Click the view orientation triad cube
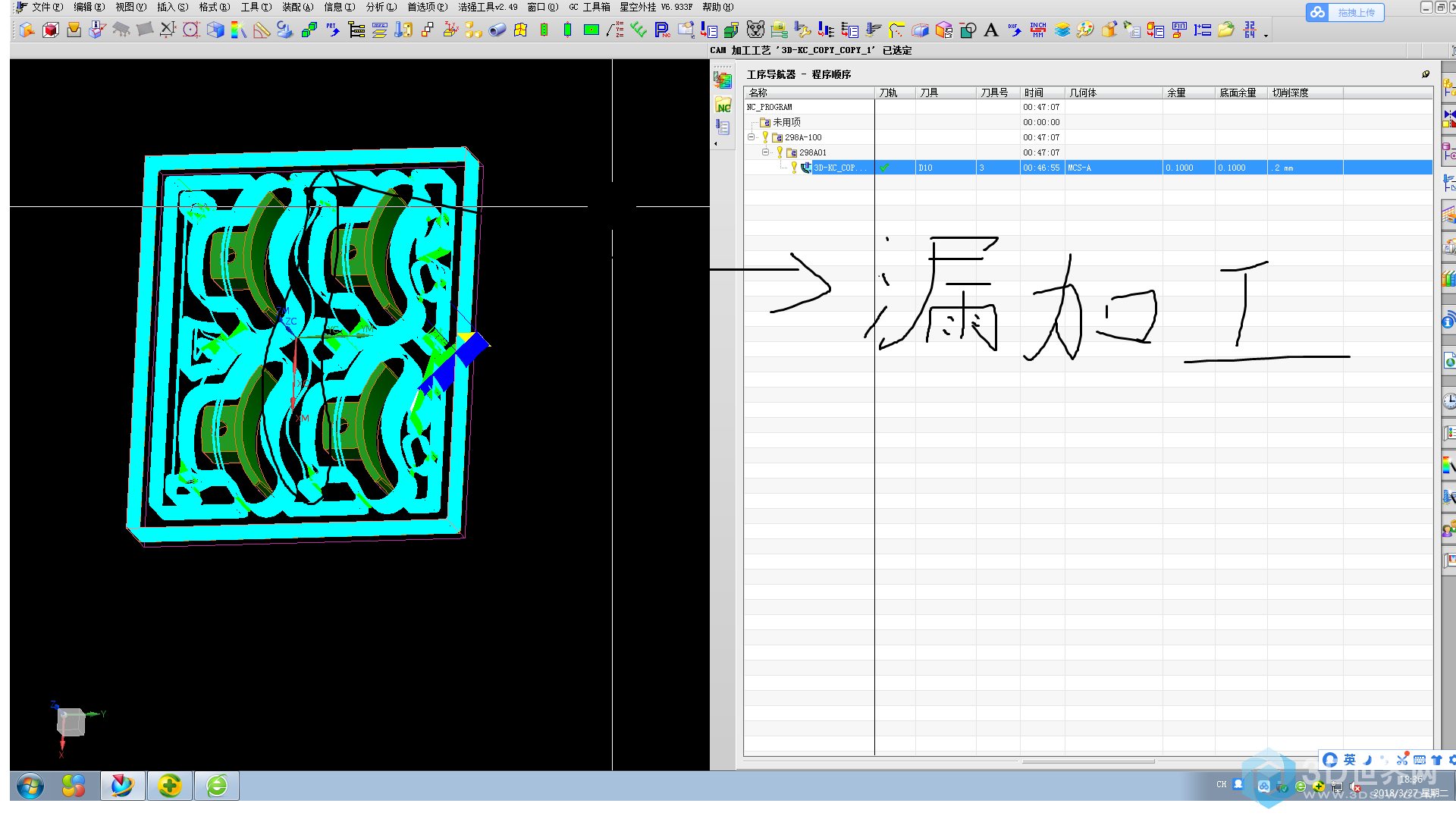 coord(71,722)
